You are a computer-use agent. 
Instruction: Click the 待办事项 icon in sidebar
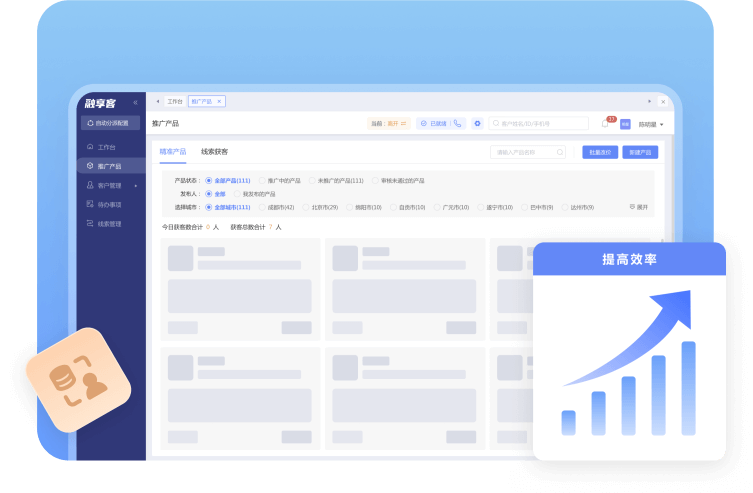click(90, 205)
